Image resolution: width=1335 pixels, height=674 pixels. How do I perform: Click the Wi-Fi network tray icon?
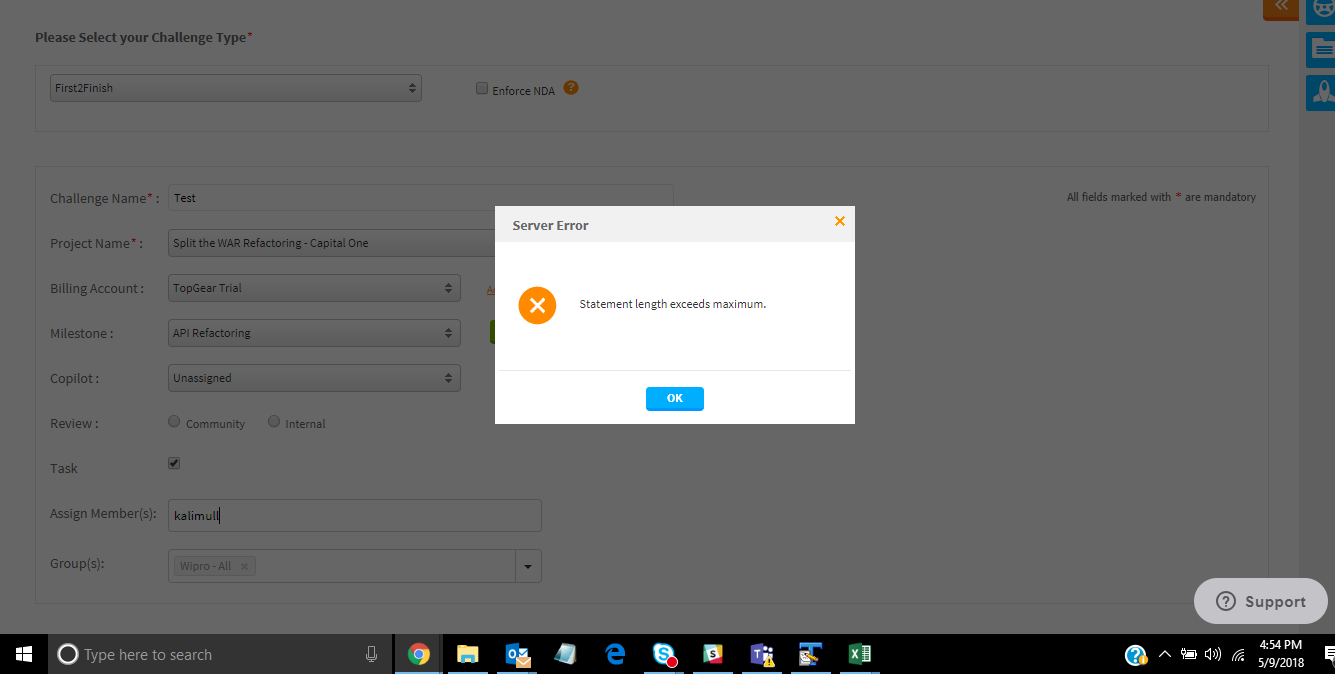pyautogui.click(x=1238, y=655)
